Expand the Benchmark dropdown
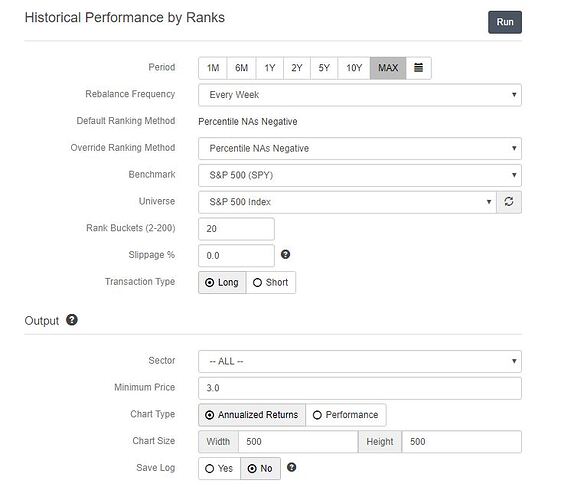Viewport: 574px width, 500px height. (x=360, y=175)
